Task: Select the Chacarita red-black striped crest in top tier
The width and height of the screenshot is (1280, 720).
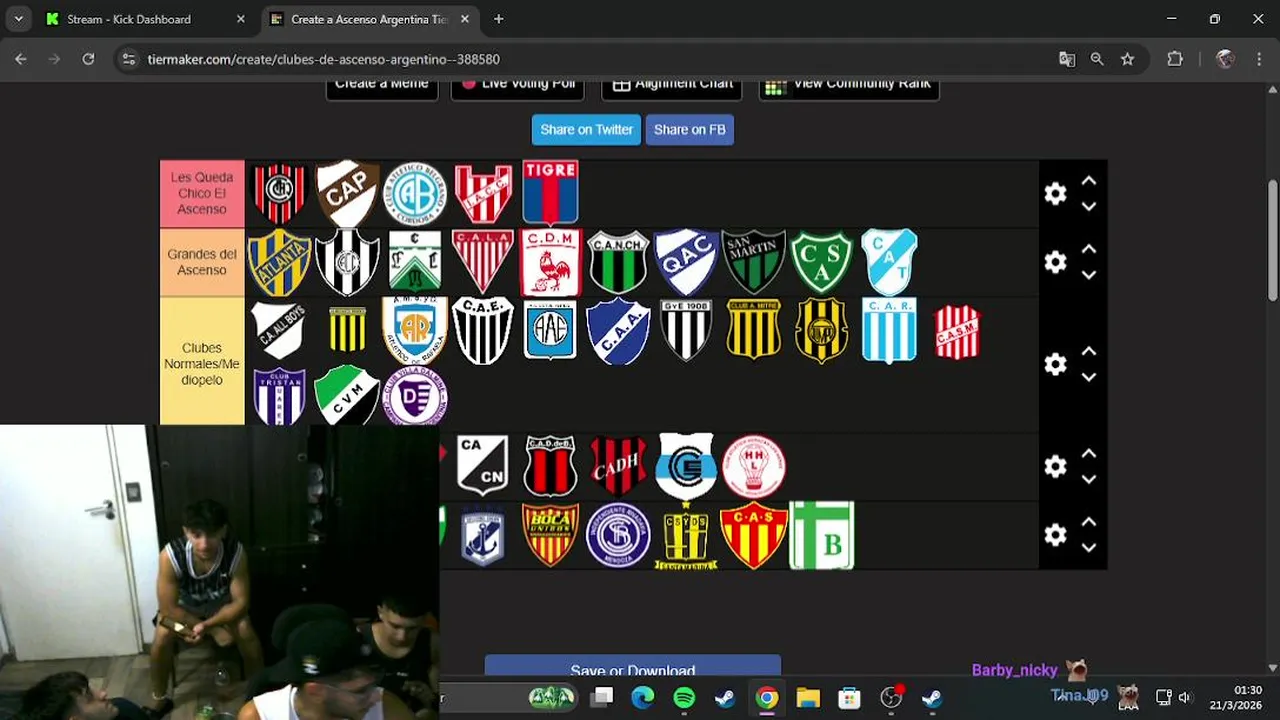Action: tap(279, 193)
